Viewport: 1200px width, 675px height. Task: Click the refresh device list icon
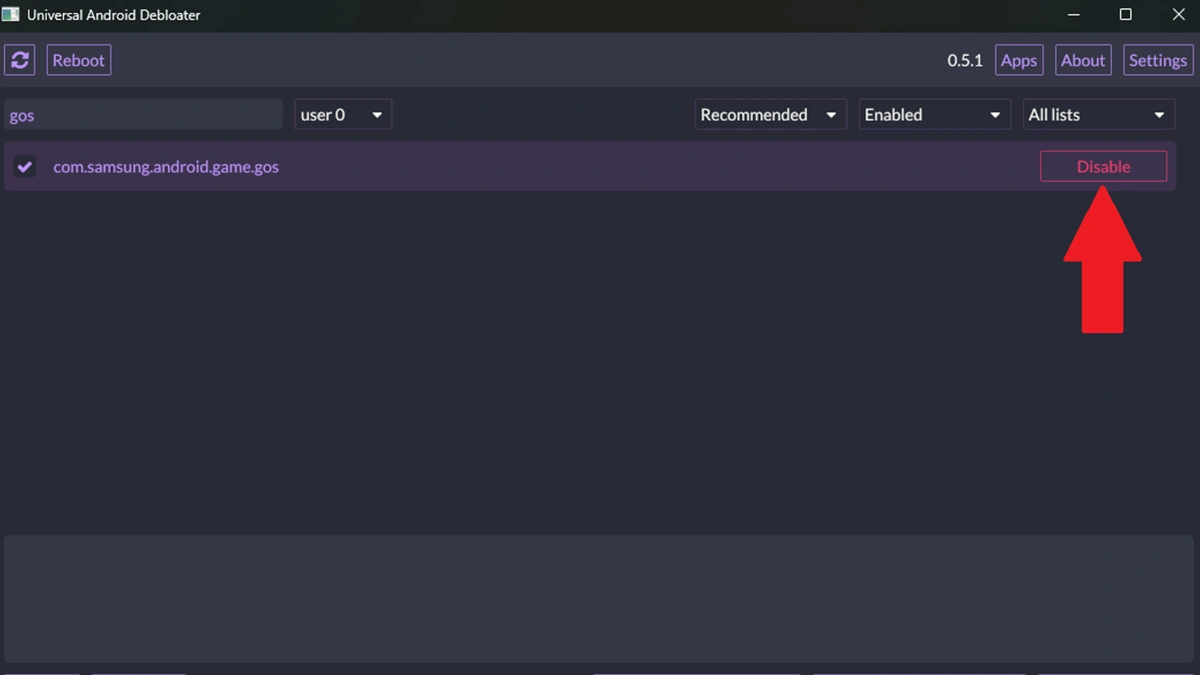coord(19,60)
